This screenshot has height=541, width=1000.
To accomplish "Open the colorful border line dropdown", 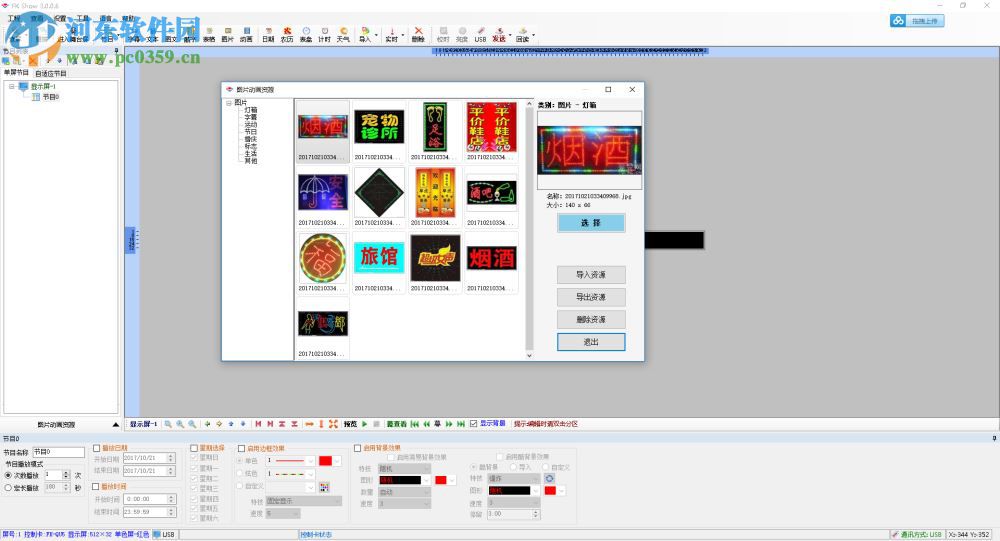I will pos(311,474).
